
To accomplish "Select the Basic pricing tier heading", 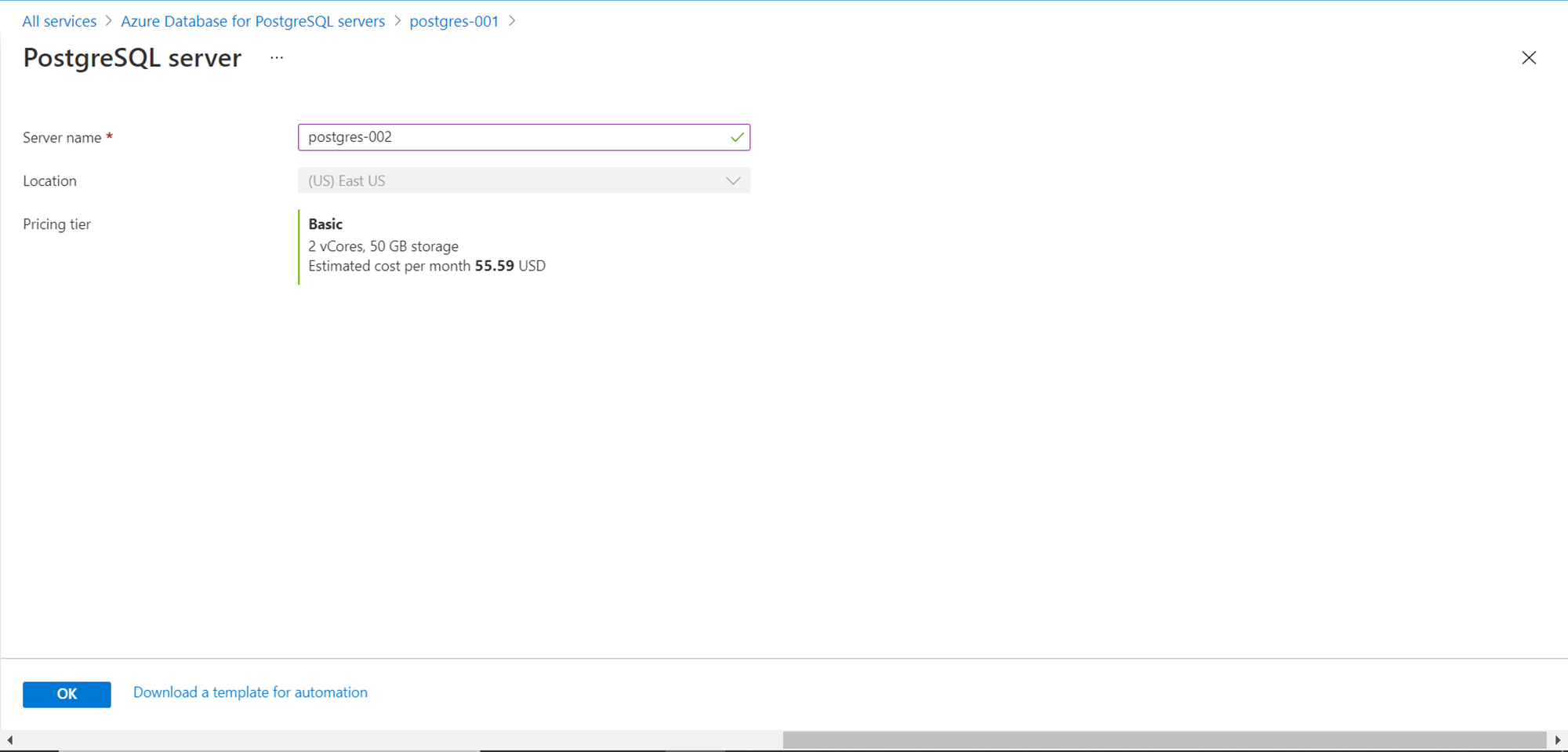I will [x=325, y=224].
